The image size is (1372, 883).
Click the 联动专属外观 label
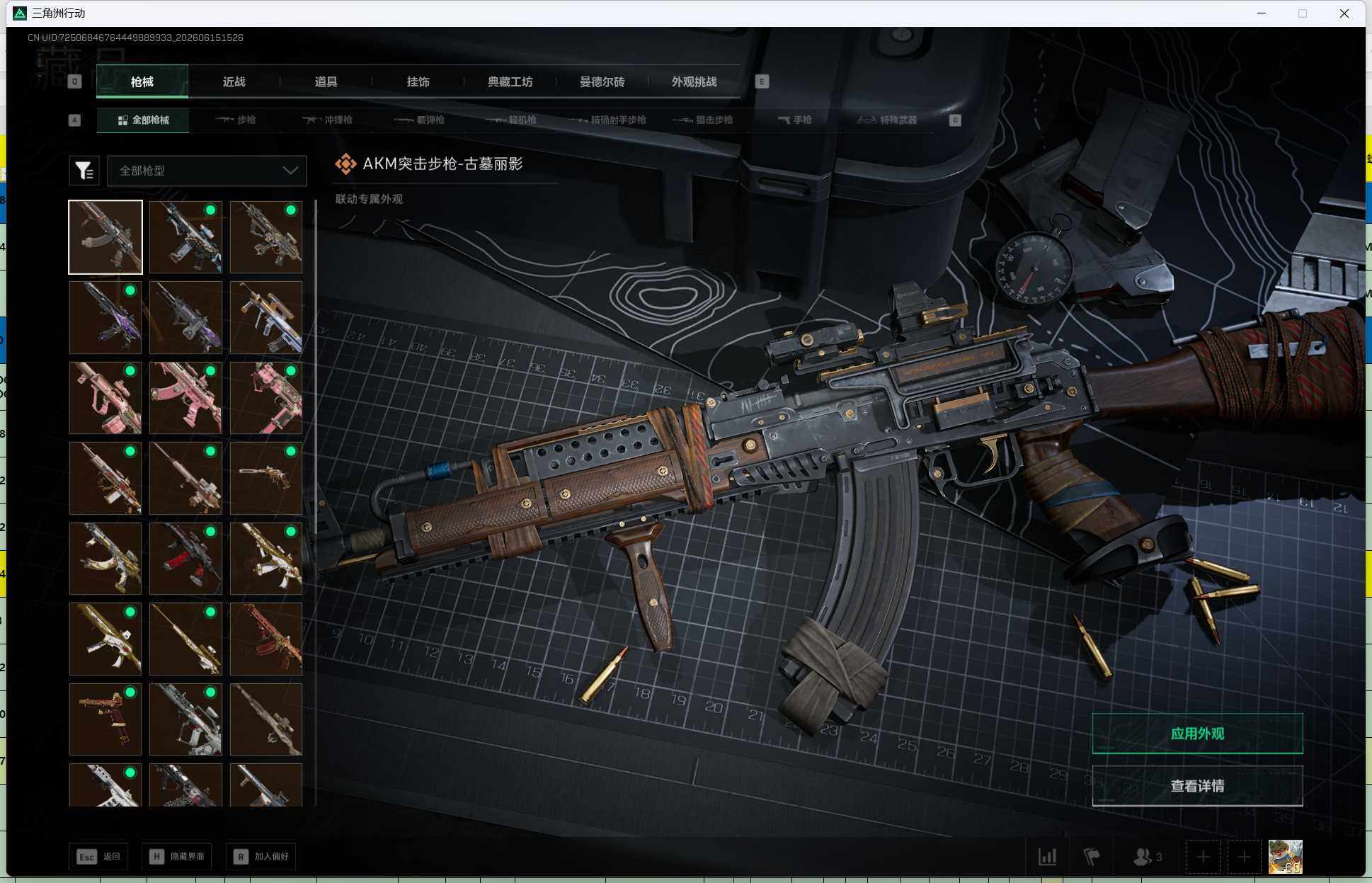point(369,199)
